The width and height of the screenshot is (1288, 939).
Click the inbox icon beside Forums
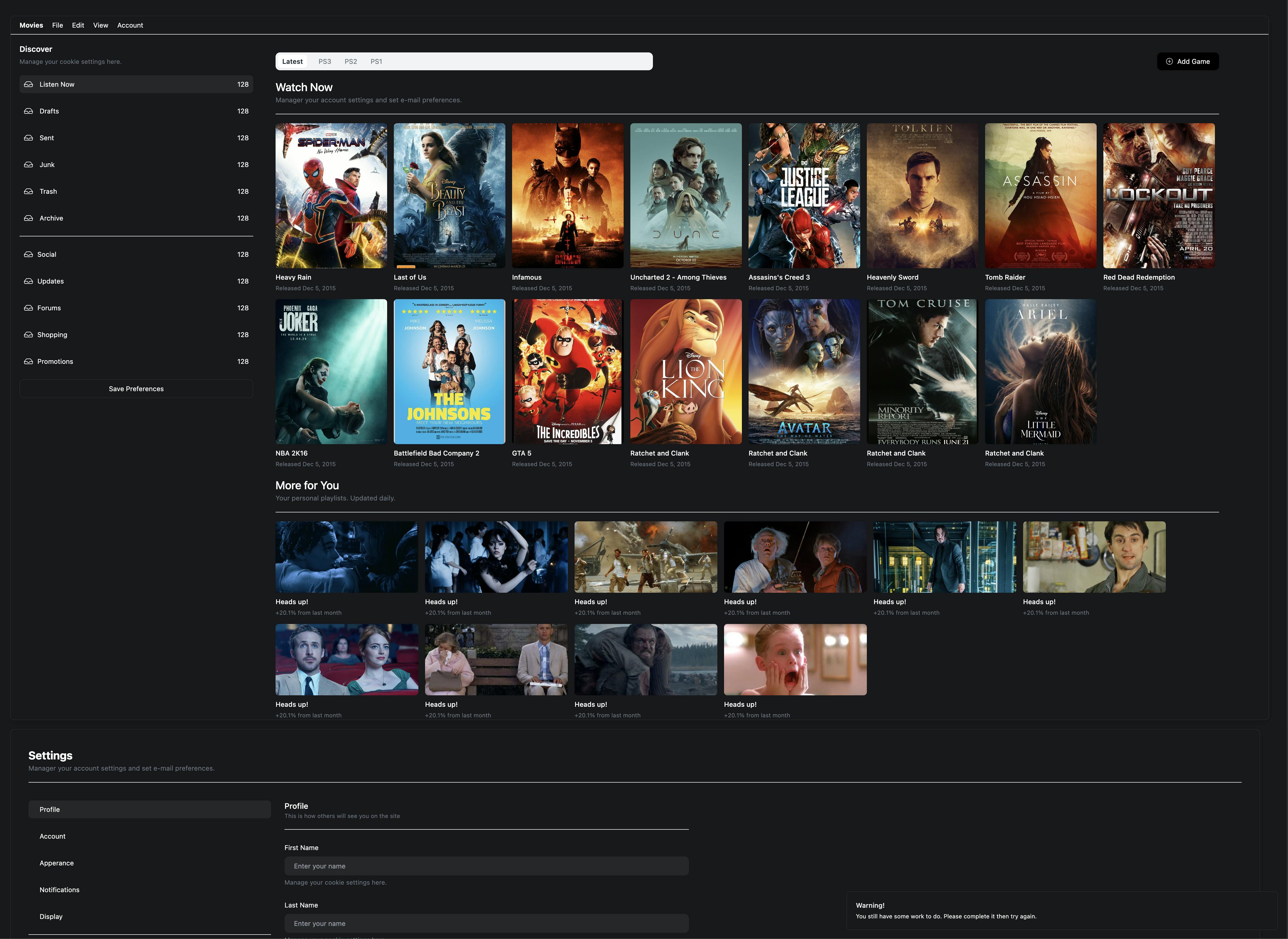[28, 308]
